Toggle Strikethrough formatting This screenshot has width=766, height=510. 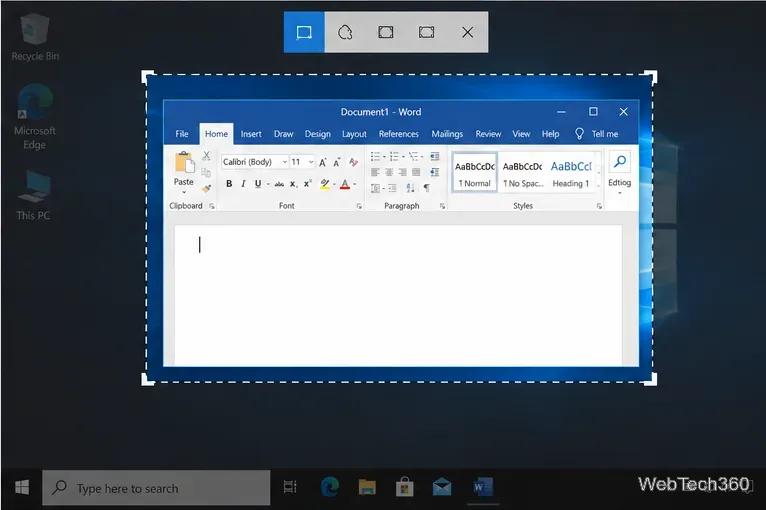coord(279,184)
